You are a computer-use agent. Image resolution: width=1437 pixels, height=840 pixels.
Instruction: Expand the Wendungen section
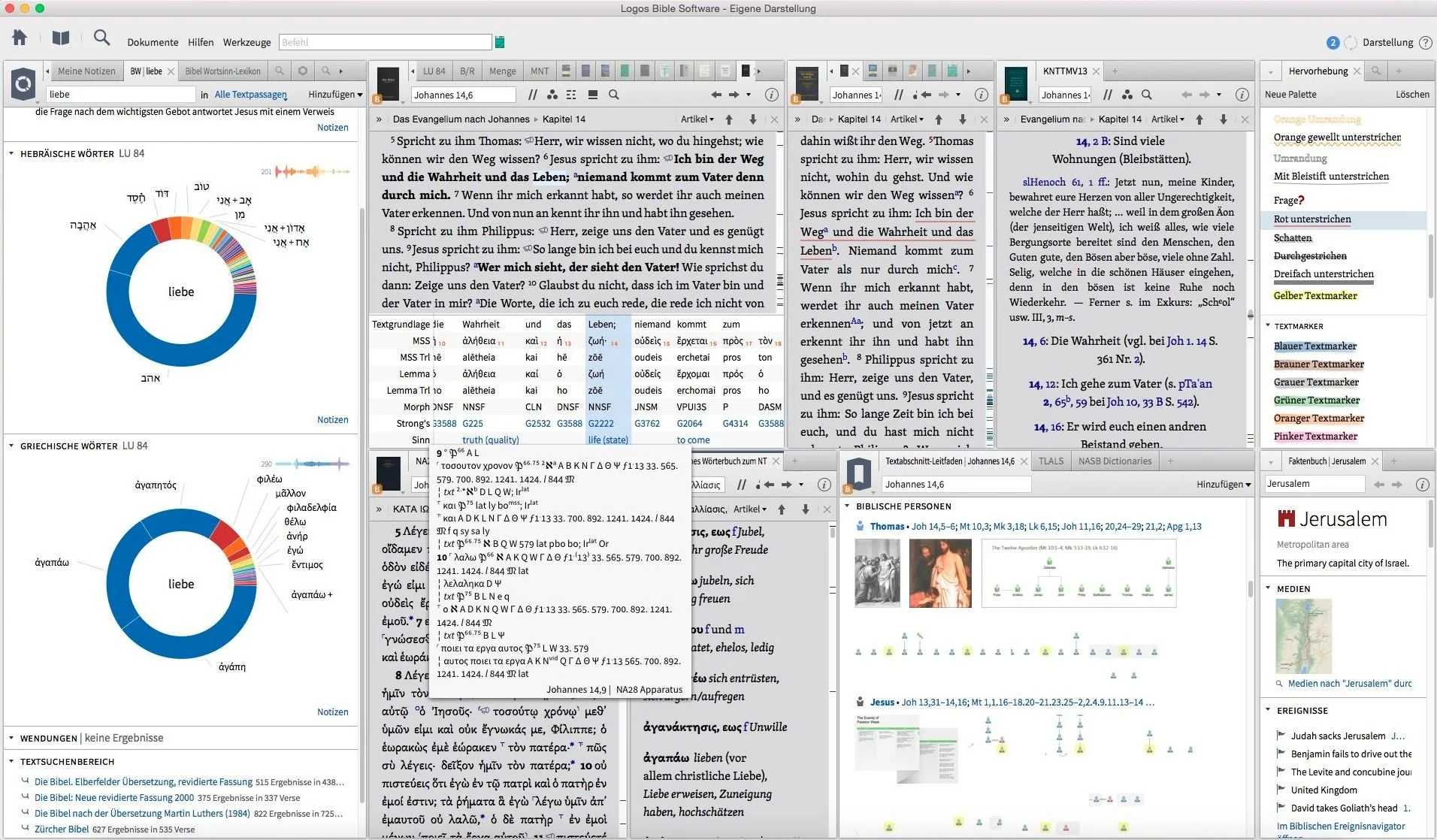pos(11,738)
